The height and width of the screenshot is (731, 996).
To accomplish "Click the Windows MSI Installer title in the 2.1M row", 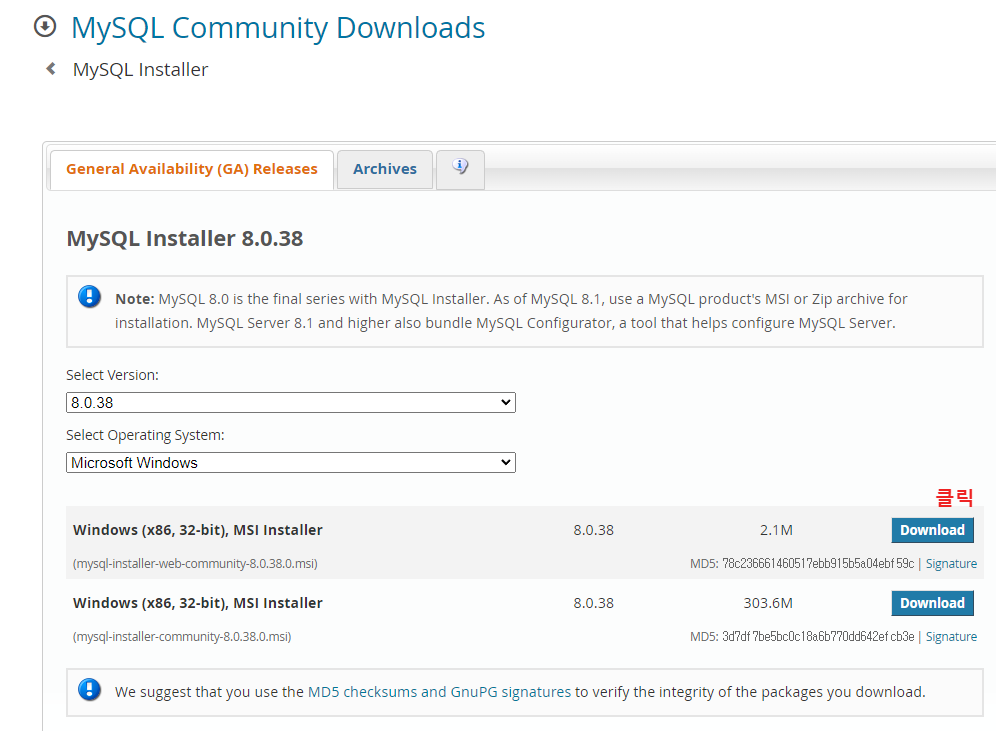I will click(x=198, y=530).
